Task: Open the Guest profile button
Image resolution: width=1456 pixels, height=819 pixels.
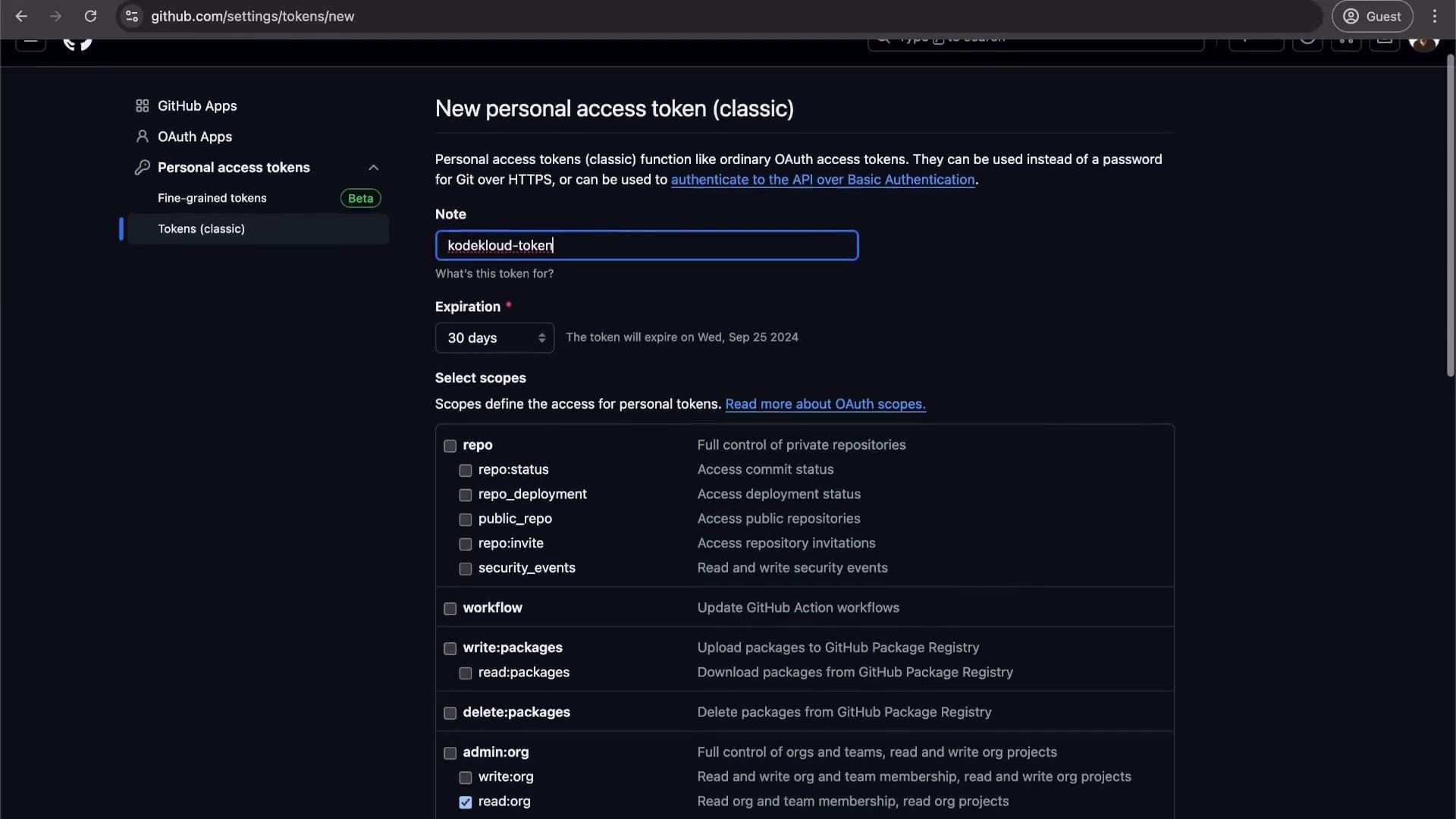Action: (x=1373, y=16)
